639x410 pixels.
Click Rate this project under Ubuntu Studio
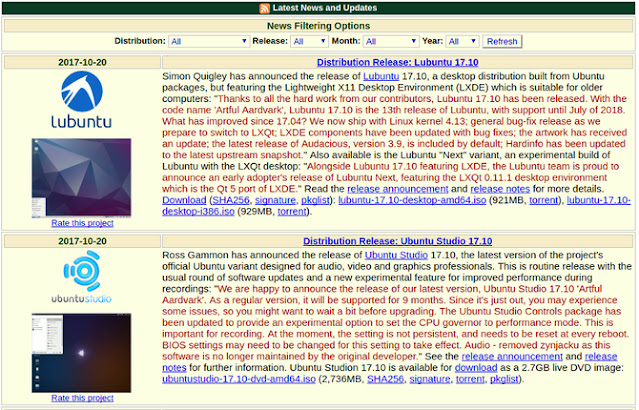(x=82, y=398)
